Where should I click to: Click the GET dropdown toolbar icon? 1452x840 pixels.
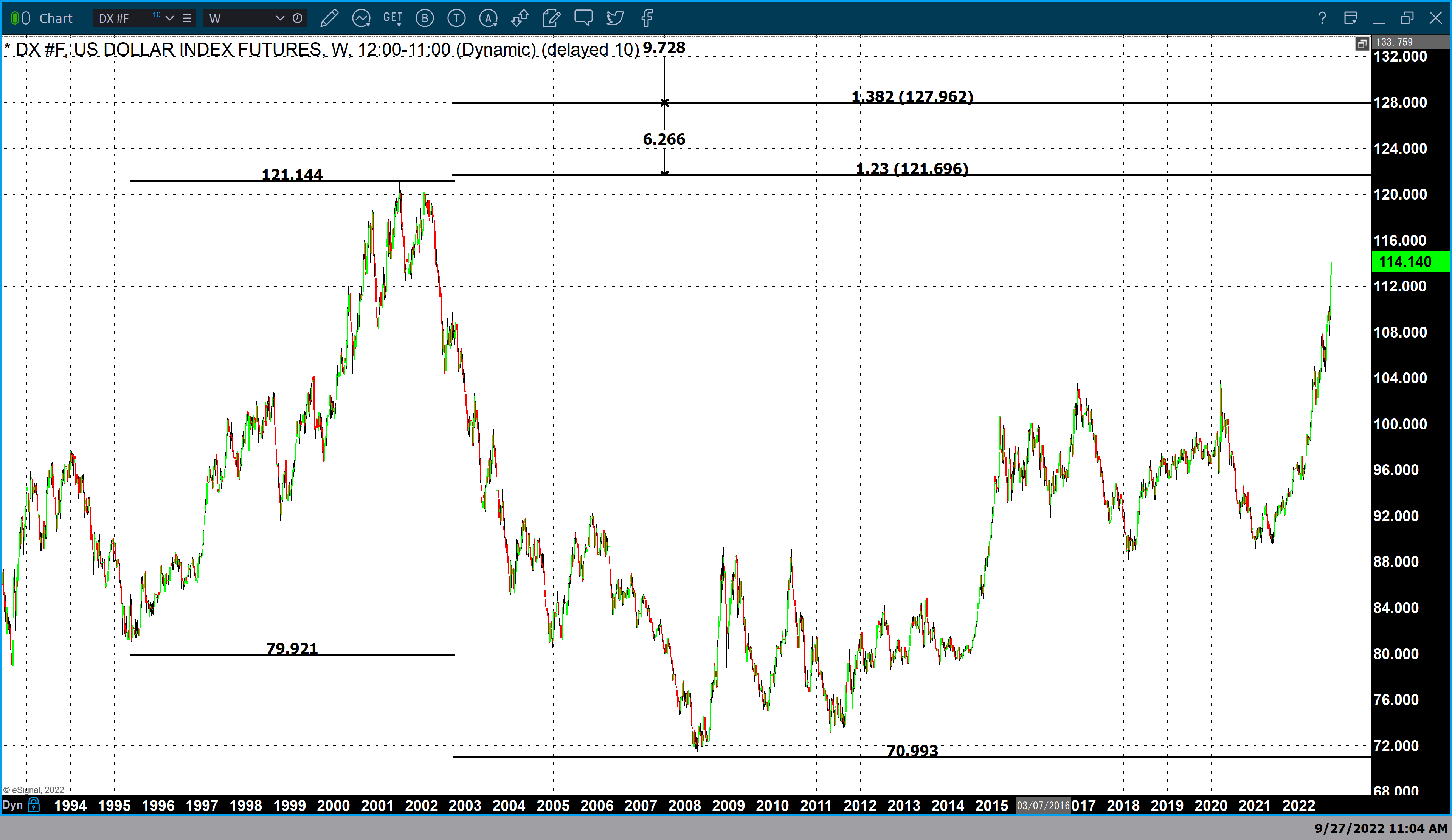(392, 19)
